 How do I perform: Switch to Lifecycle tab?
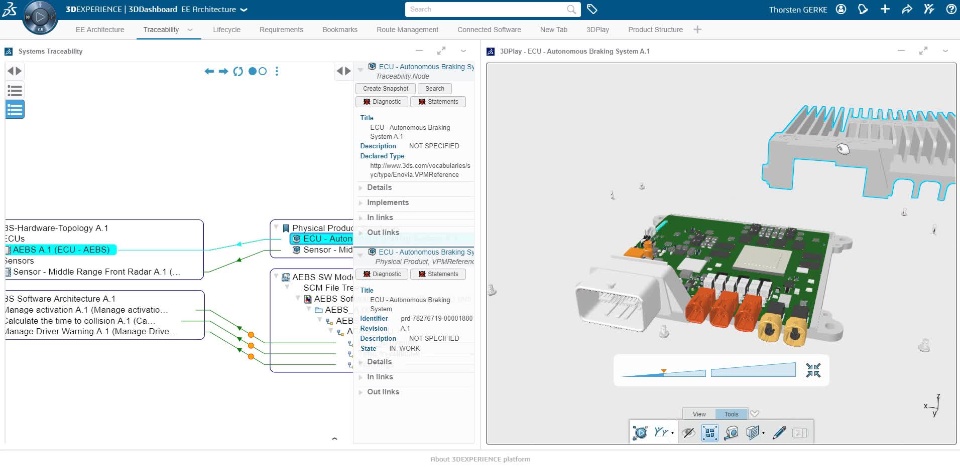(227, 29)
